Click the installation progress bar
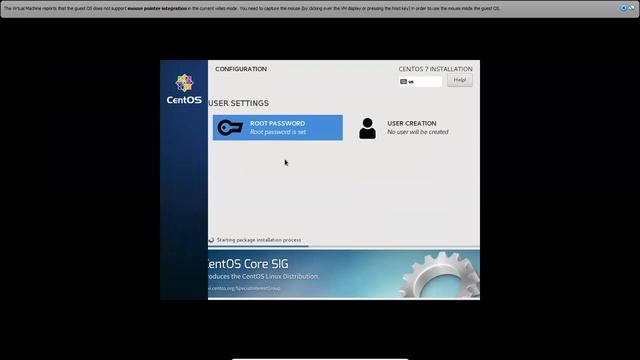The image size is (640, 360). click(344, 247)
